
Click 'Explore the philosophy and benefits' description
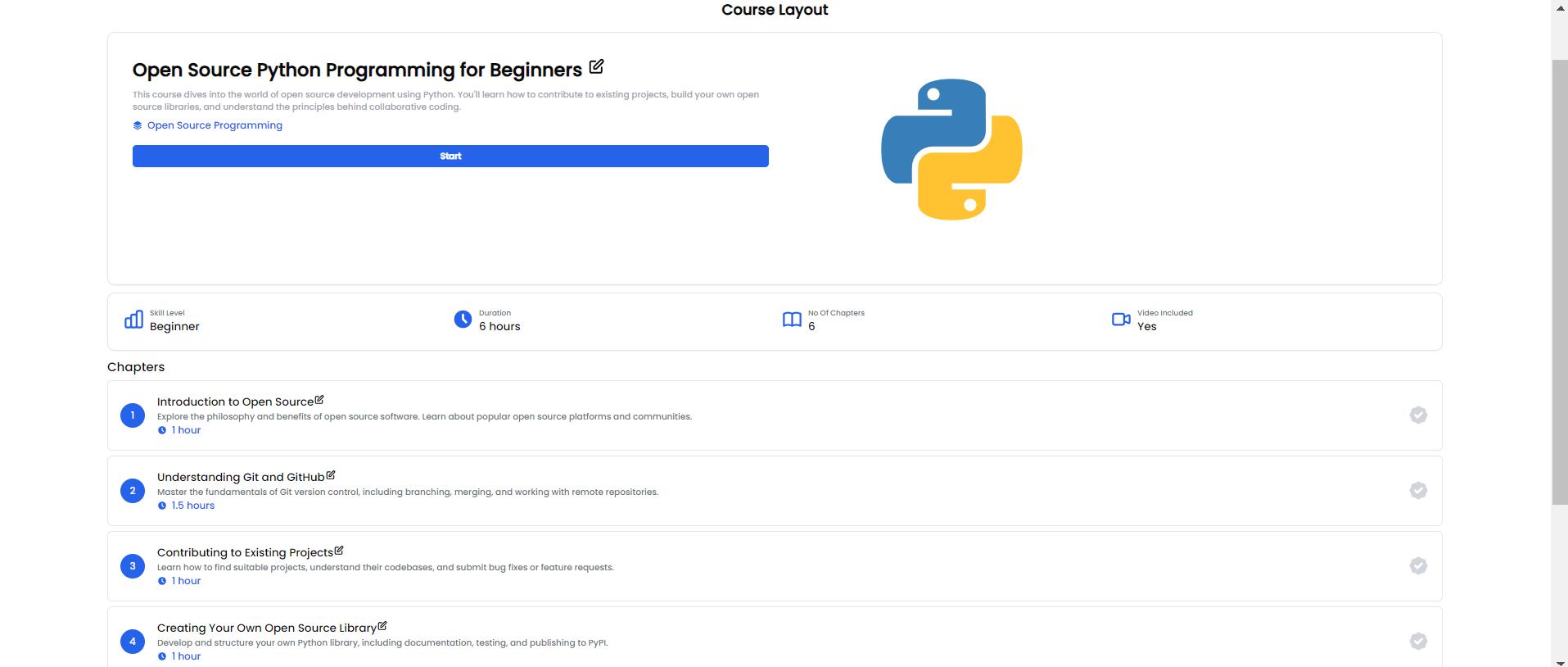(424, 417)
